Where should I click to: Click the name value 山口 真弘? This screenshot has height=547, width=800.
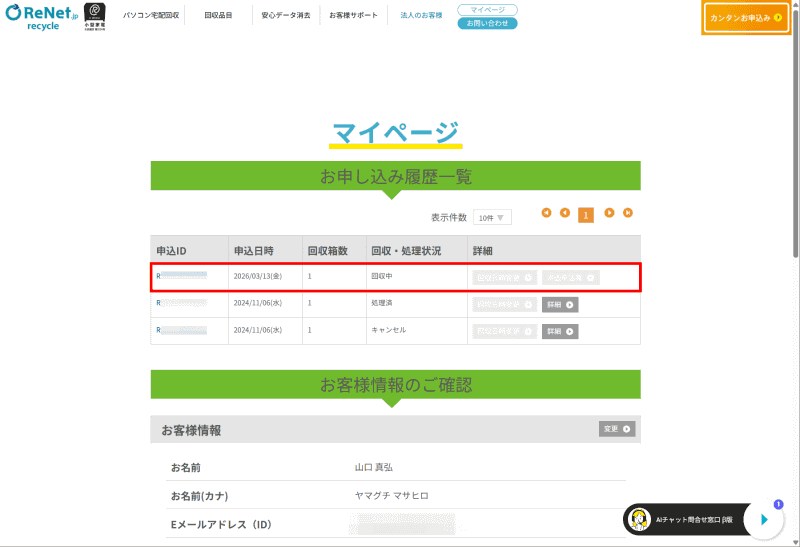tap(373, 467)
